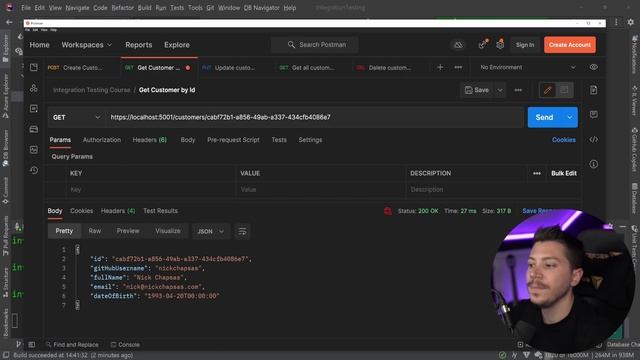Image resolution: width=640 pixels, height=360 pixels.
Task: Click IDE three-dots options icon
Action: [x=616, y=22]
